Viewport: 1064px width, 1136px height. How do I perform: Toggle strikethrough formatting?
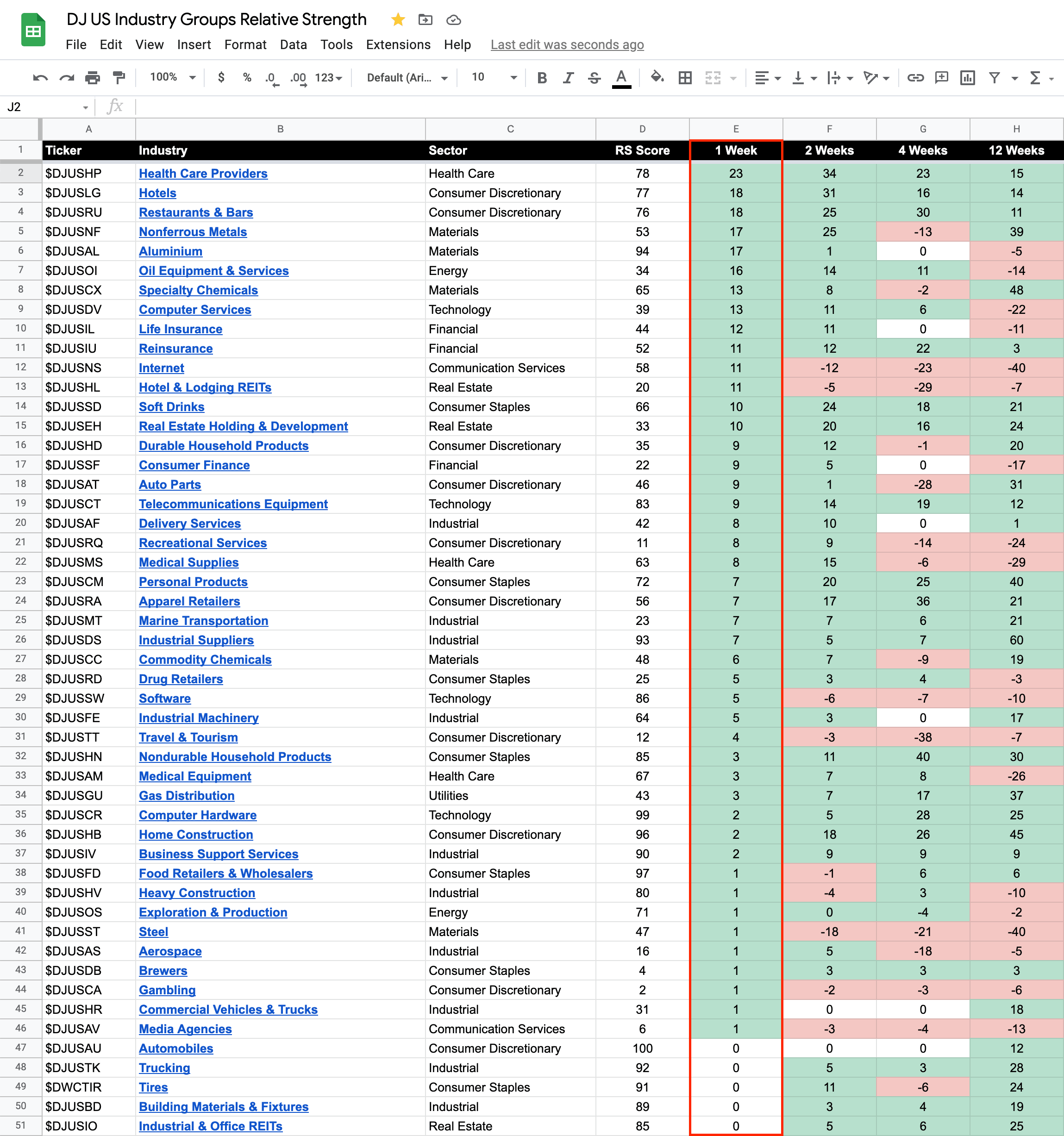(595, 78)
